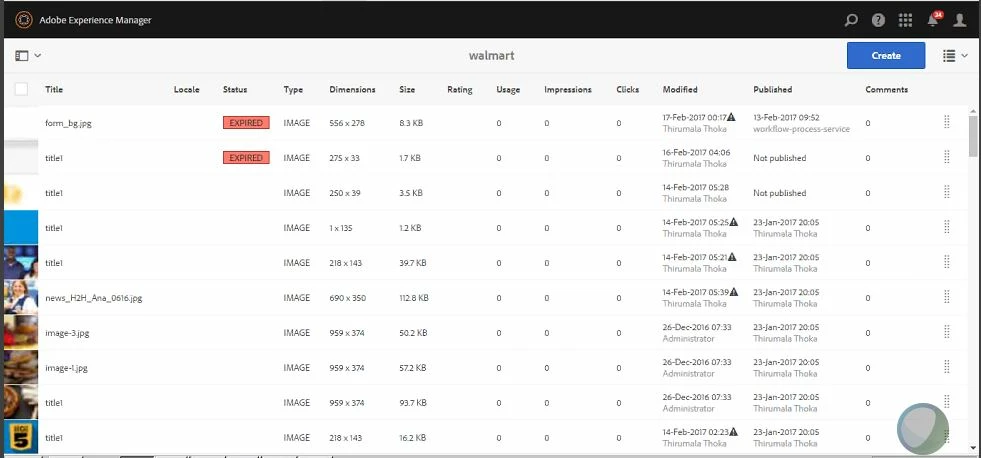This screenshot has height=458, width=981.
Task: Select the number 5 thumbnail in the last row
Action: (x=21, y=437)
